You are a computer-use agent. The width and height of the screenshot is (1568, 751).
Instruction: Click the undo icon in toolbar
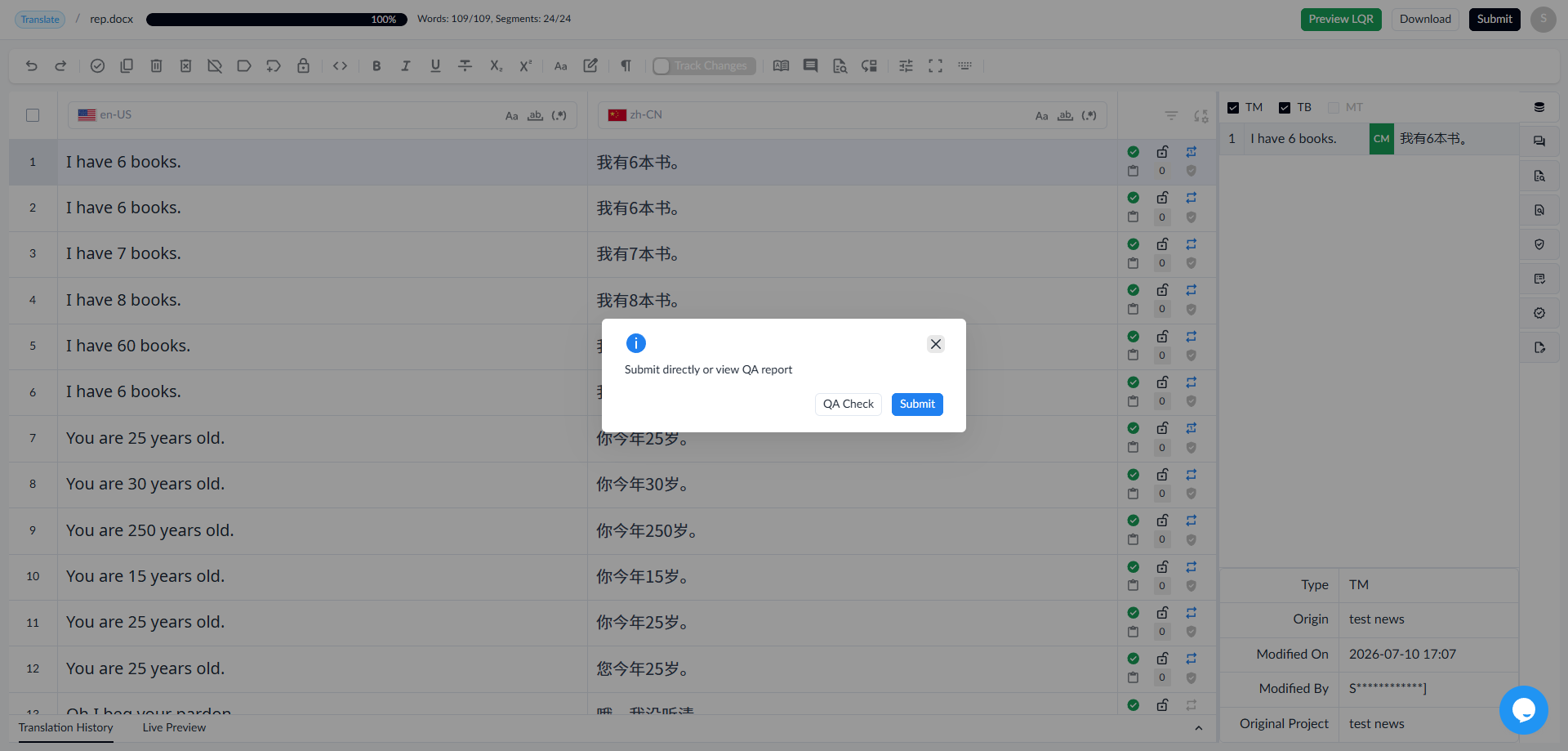pos(31,65)
